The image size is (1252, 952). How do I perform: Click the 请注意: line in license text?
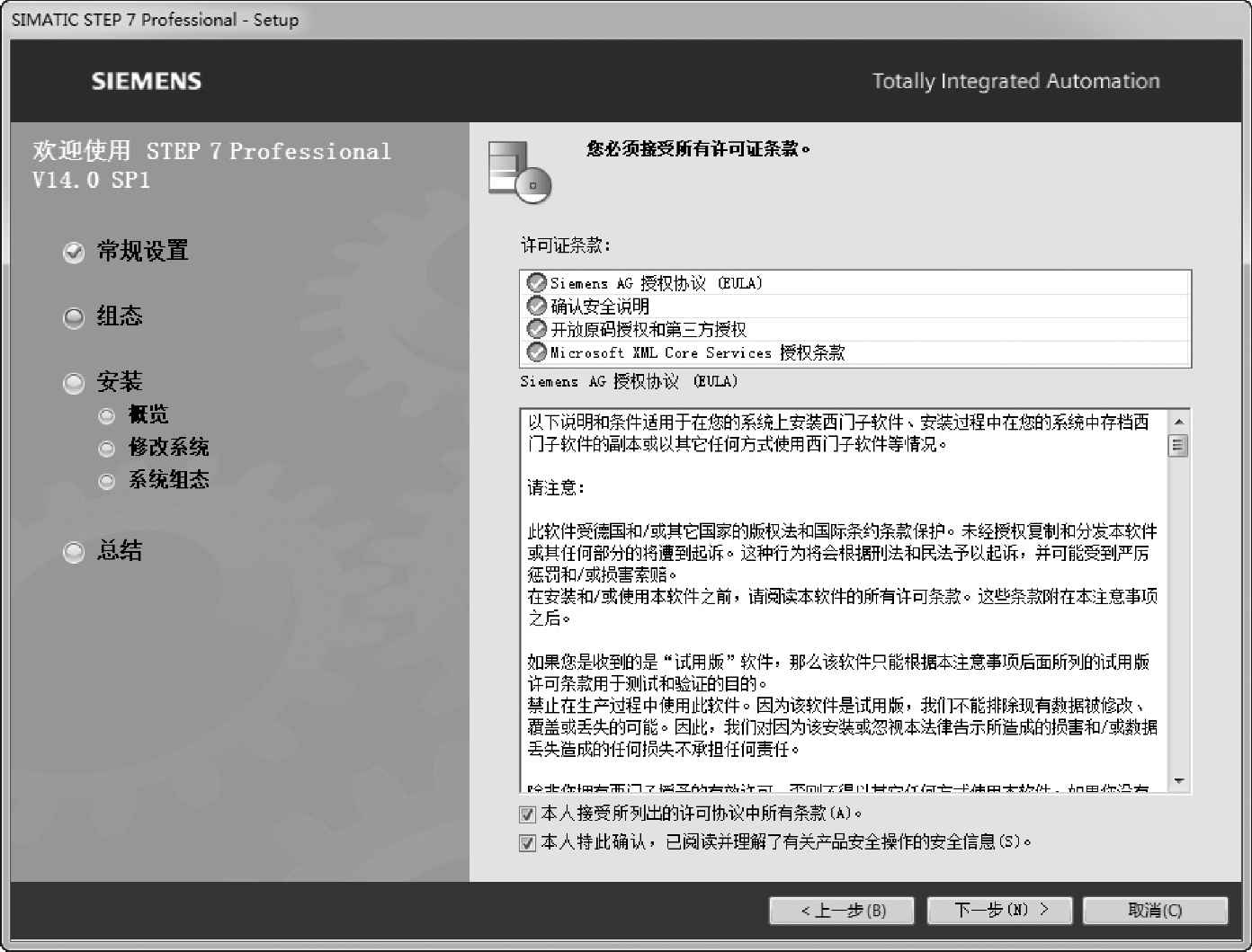556,487
